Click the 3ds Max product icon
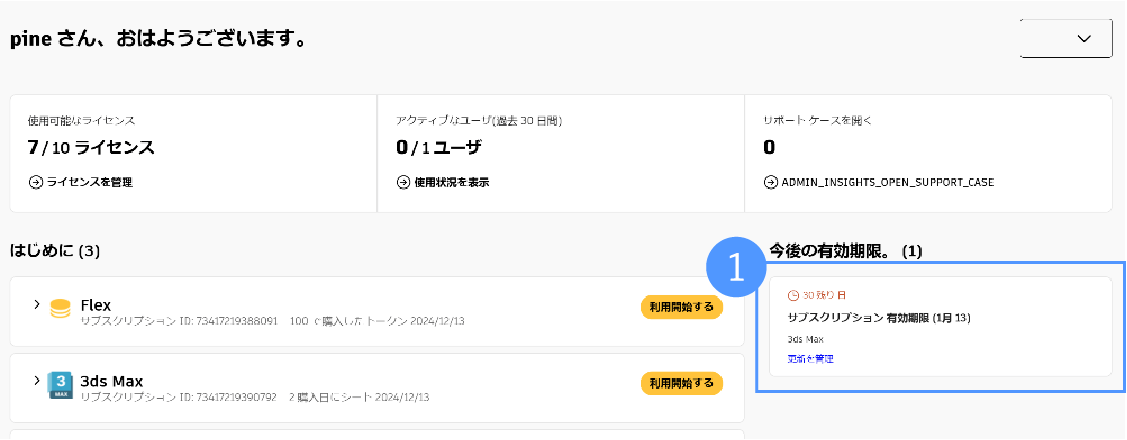 [61, 386]
